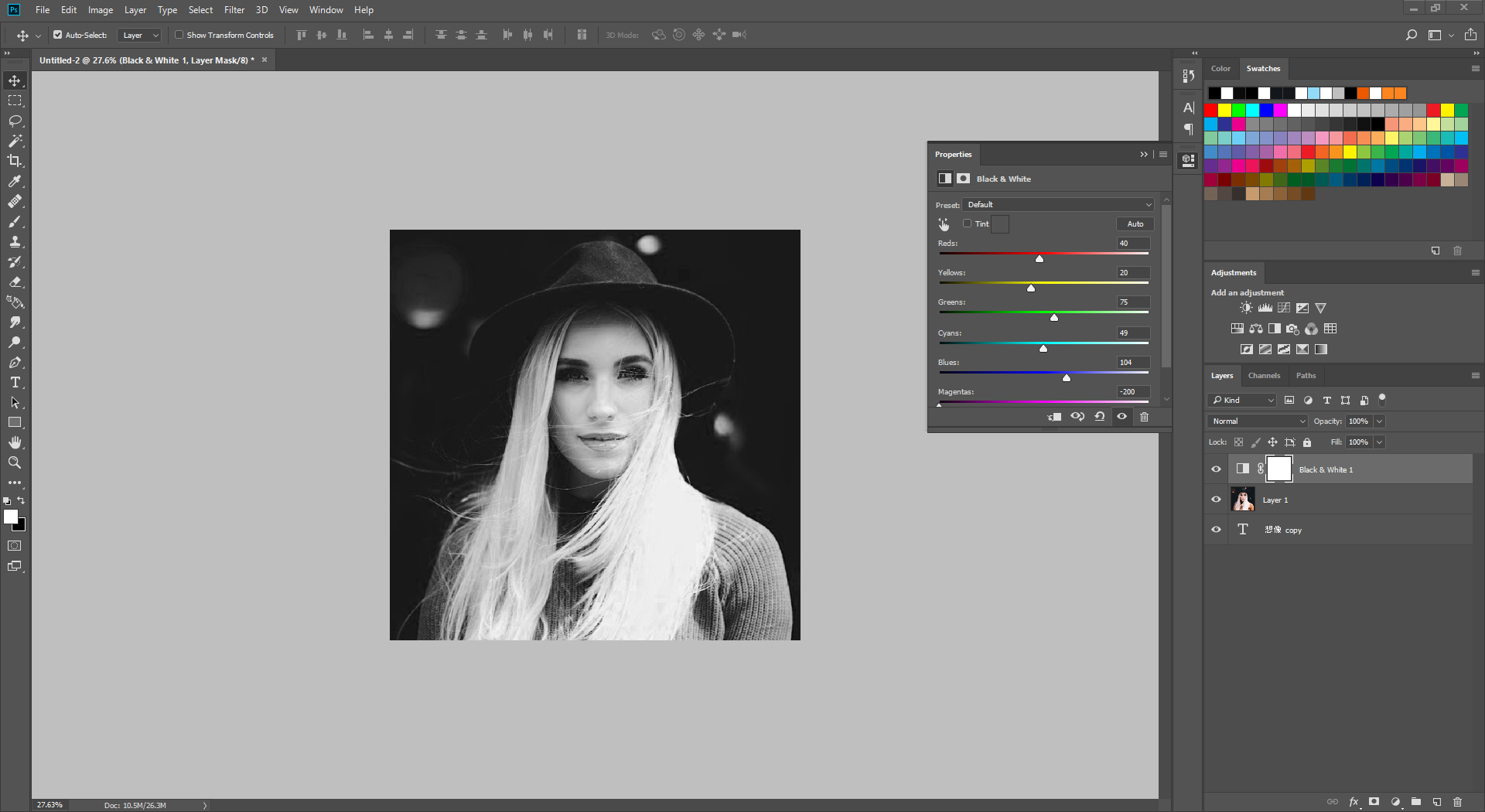Select the Crop tool
The image size is (1485, 812).
pos(15,161)
